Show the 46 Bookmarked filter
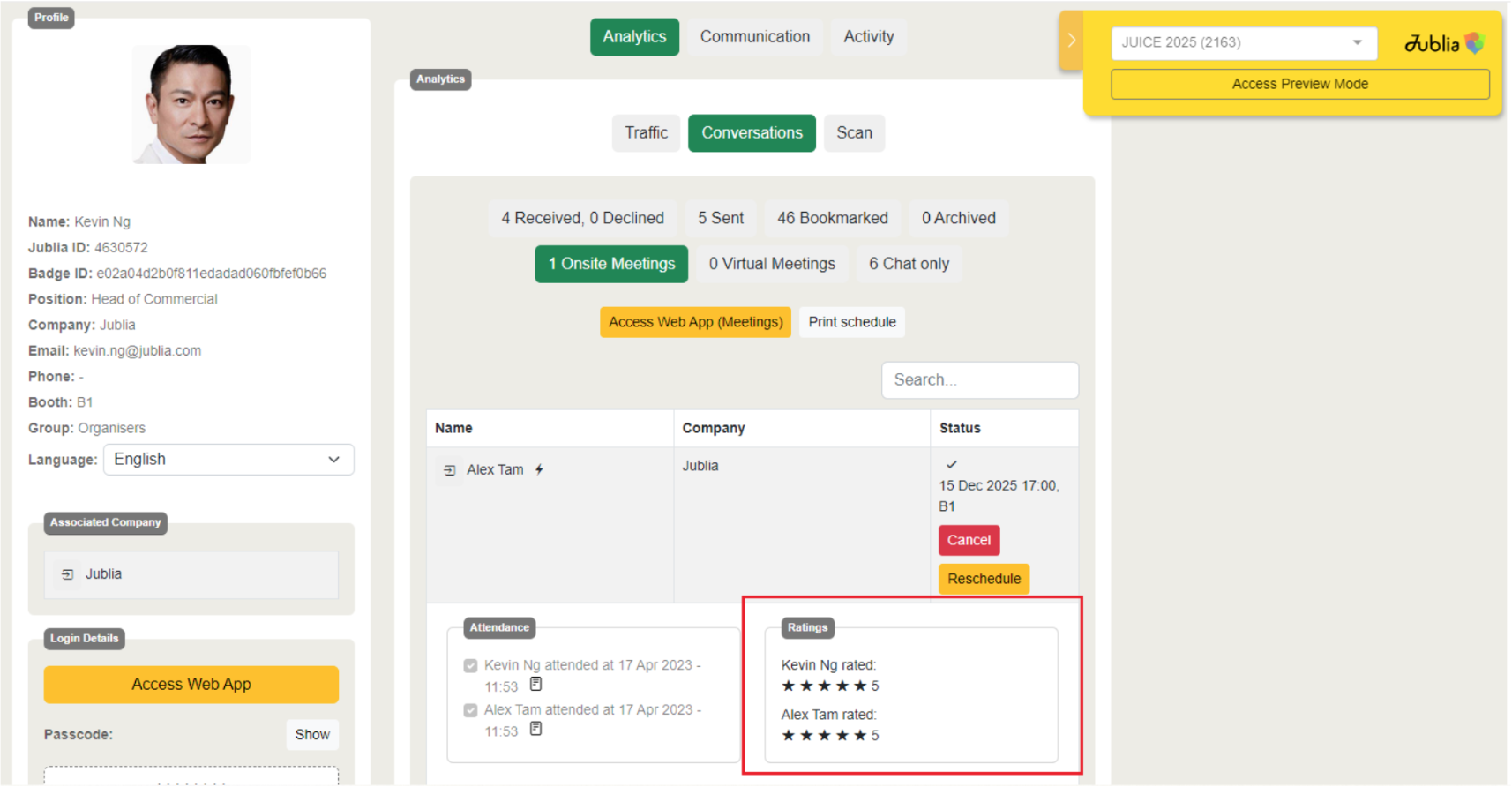Screen dimensions: 1512x787 833,218
